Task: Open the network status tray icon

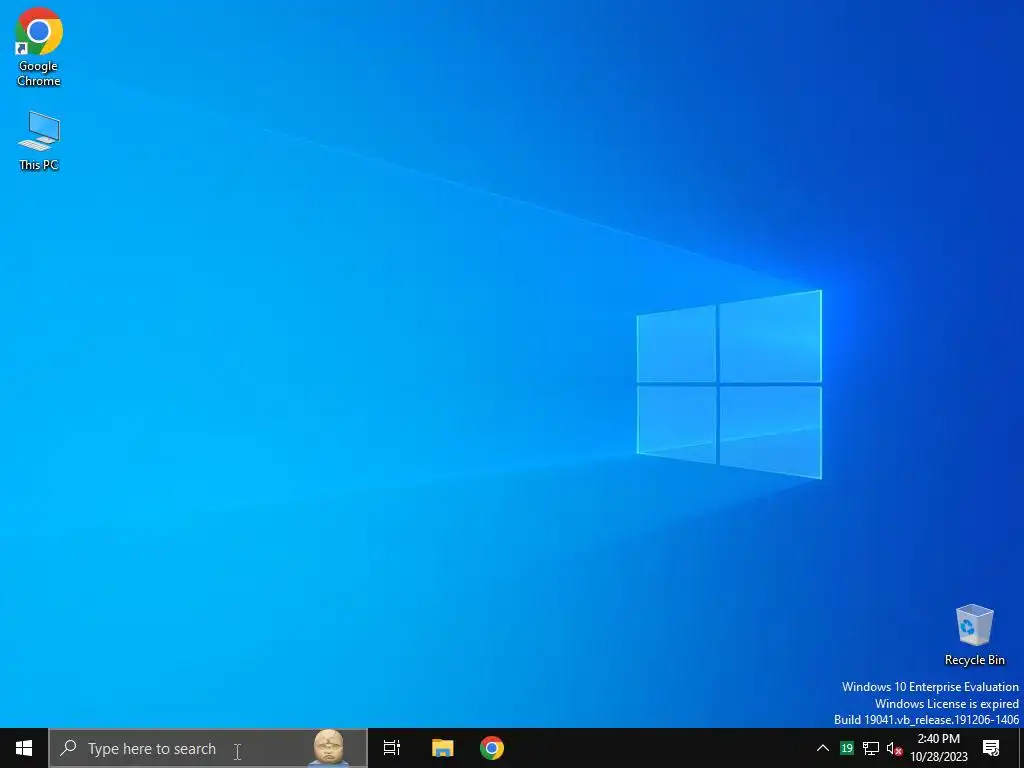Action: click(x=871, y=748)
